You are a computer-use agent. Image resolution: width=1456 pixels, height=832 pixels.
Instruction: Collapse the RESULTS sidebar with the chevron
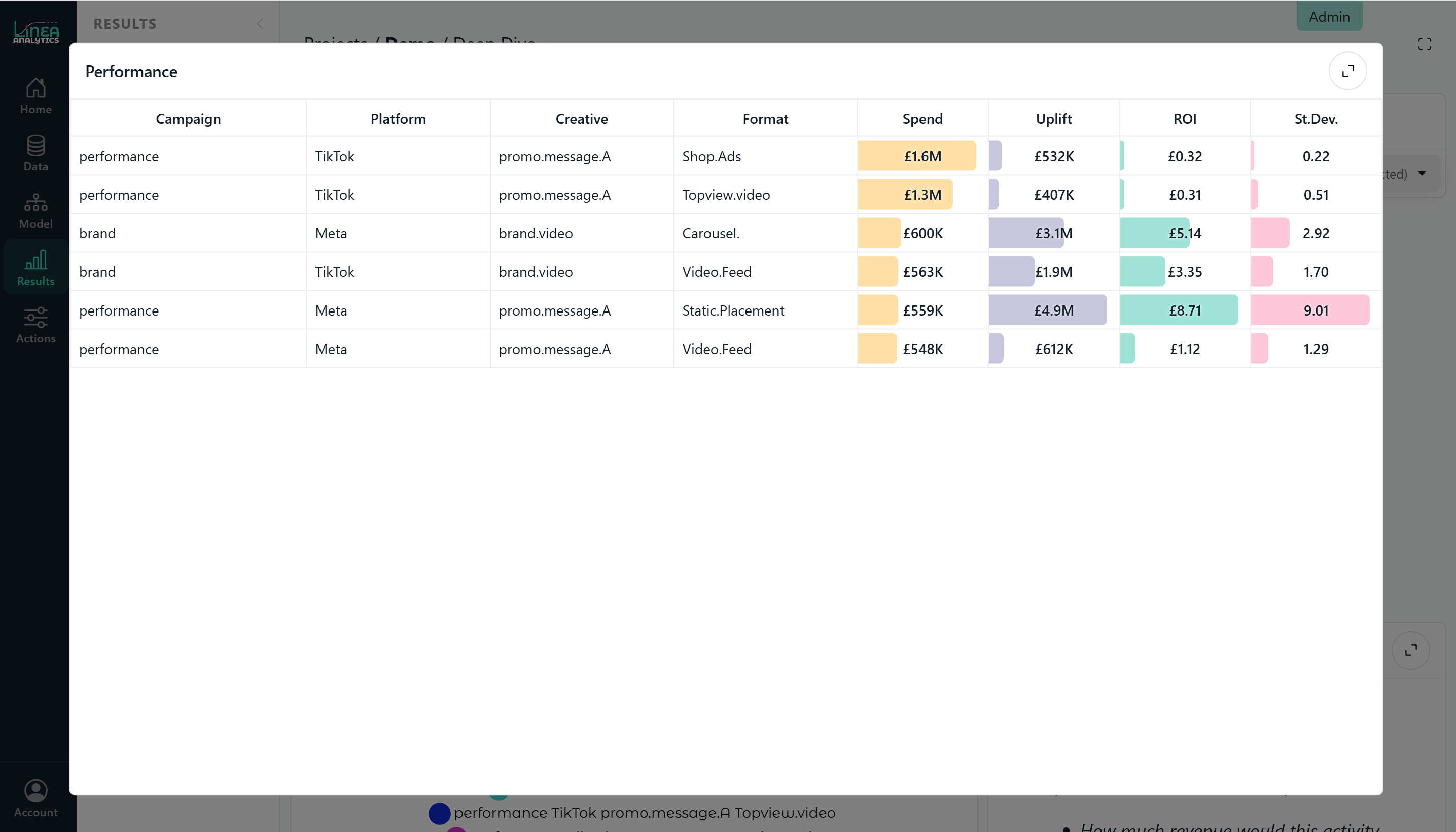(x=260, y=23)
